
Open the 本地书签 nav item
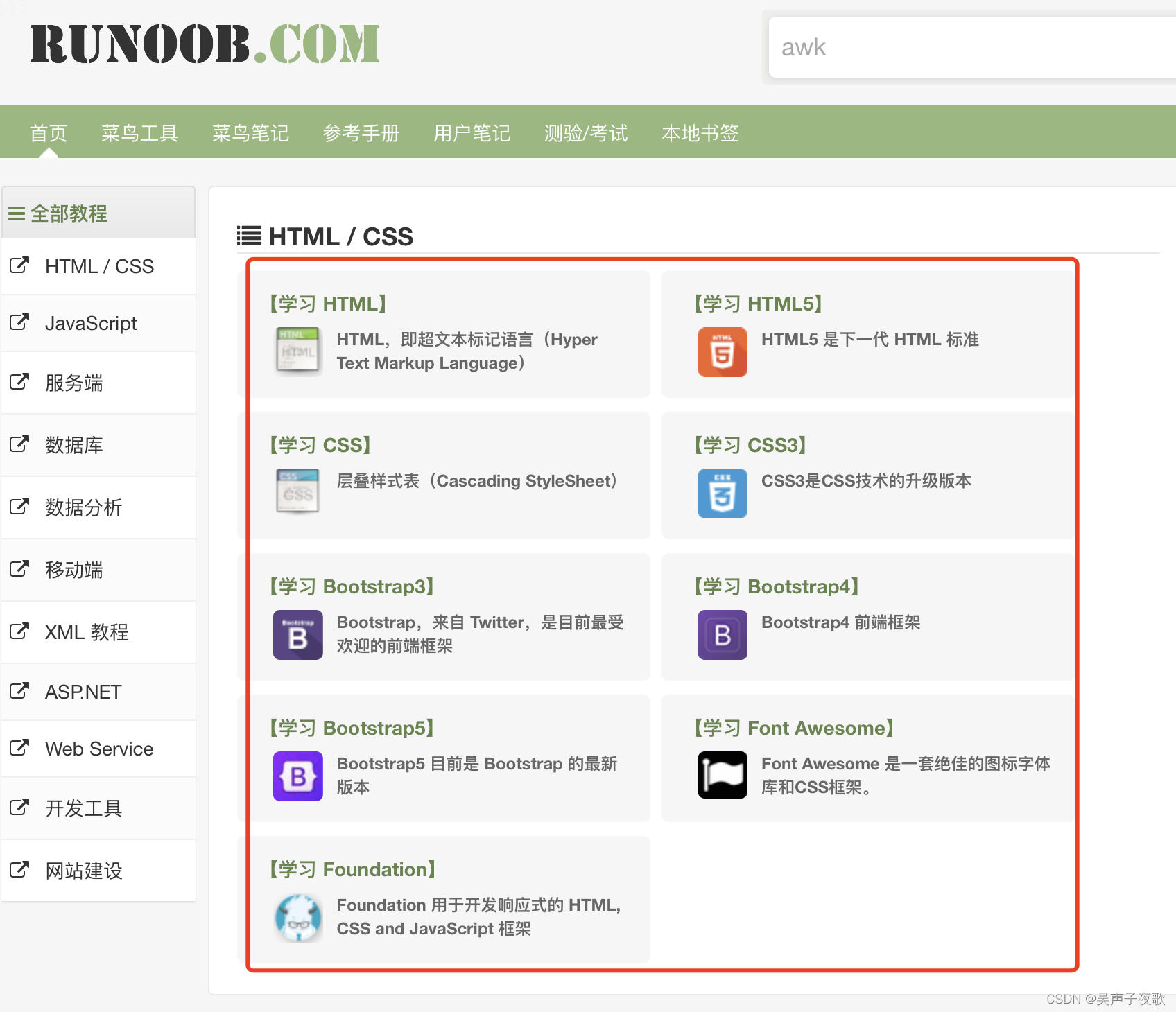(x=700, y=133)
